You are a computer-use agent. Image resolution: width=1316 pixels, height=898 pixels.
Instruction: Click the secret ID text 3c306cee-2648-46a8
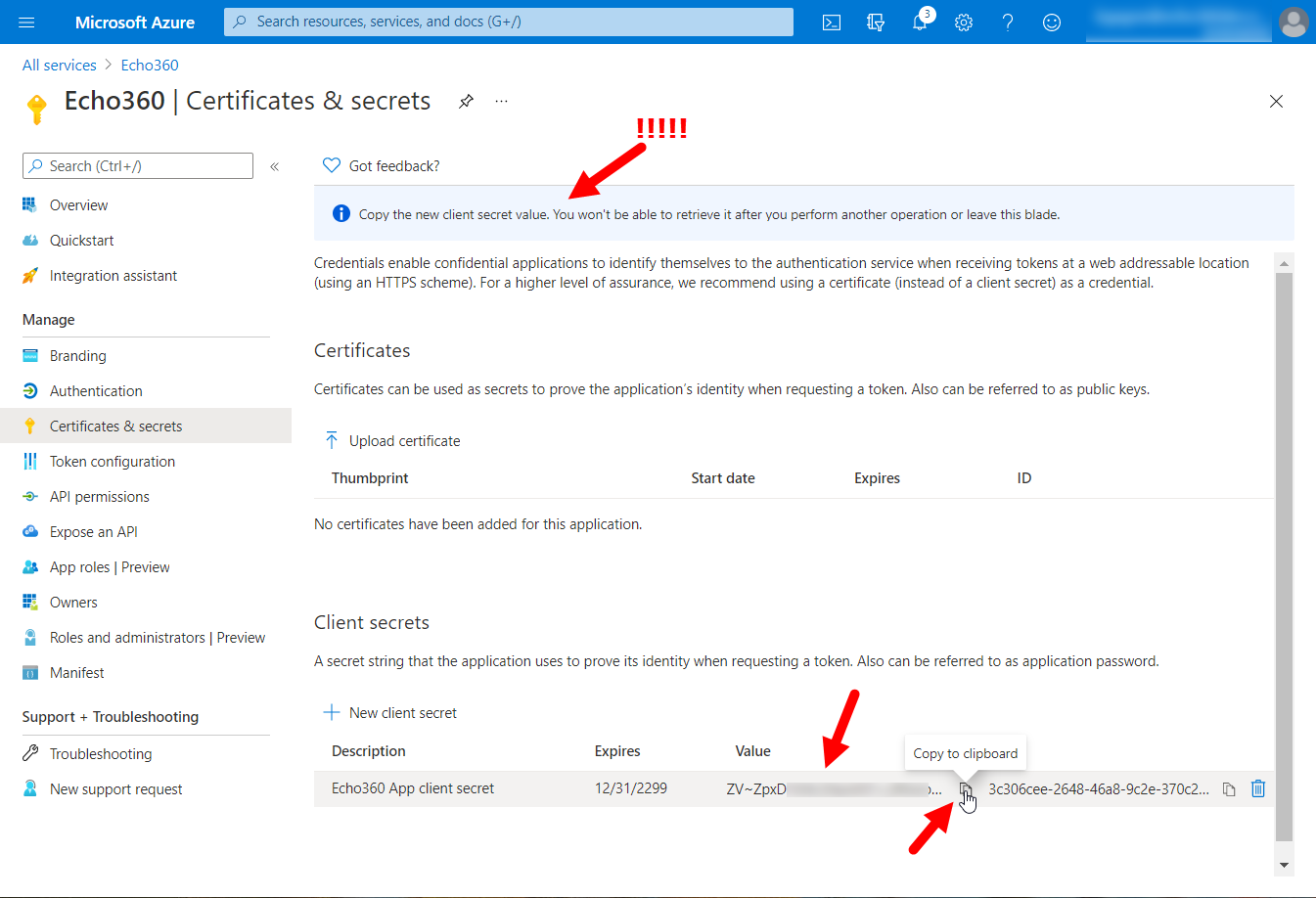point(1099,789)
